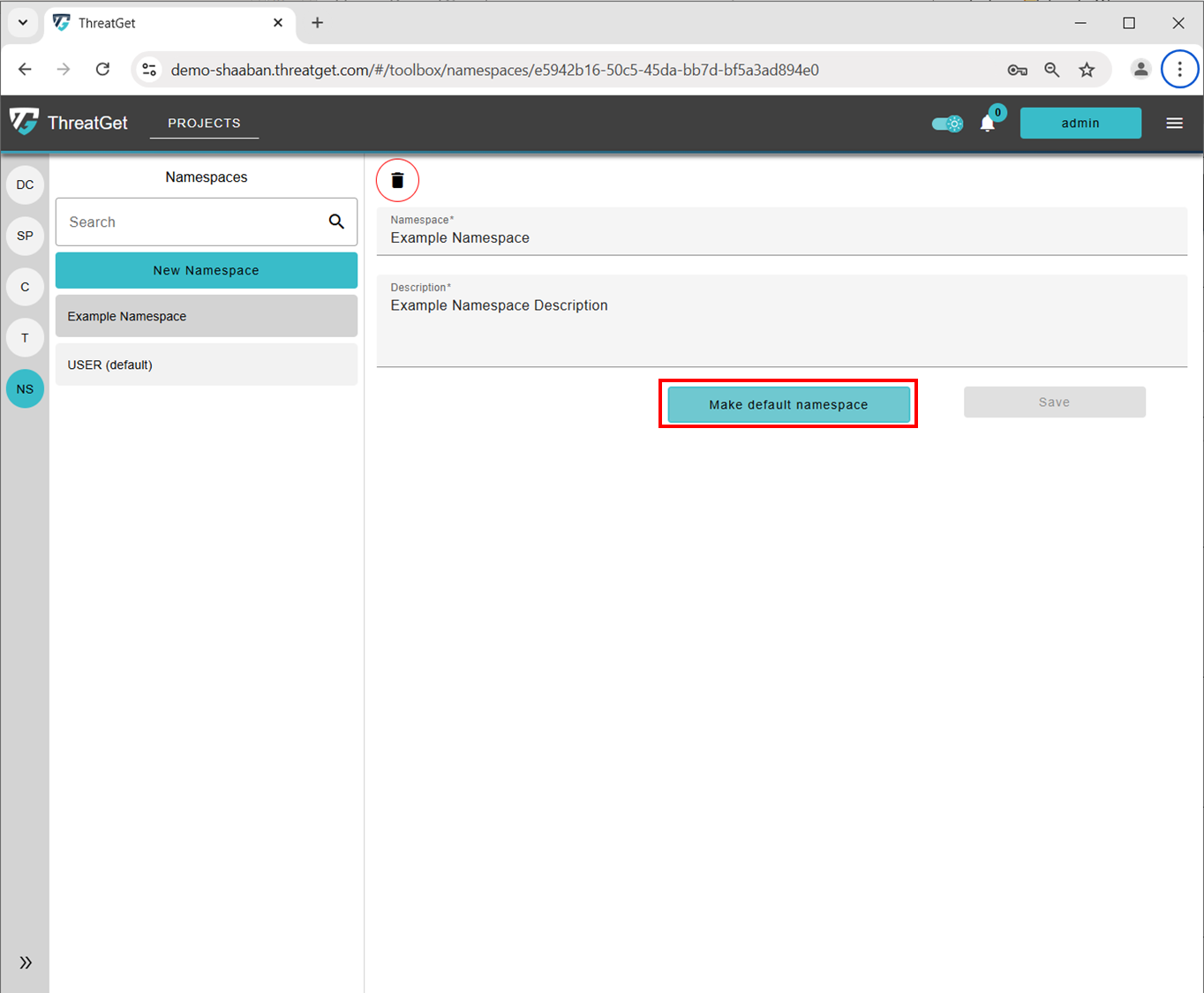The image size is (1204, 993).
Task: Bookmark the page with the star icon
Action: (x=1087, y=69)
